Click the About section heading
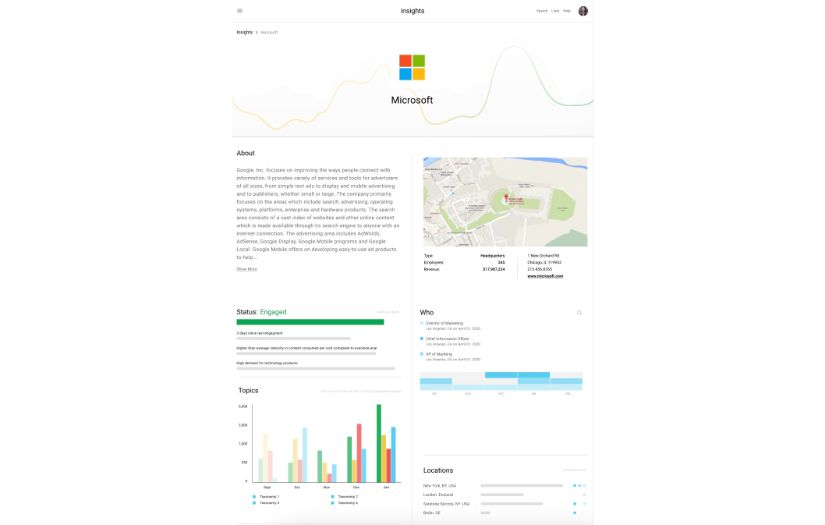The width and height of the screenshot is (825, 525). (246, 153)
